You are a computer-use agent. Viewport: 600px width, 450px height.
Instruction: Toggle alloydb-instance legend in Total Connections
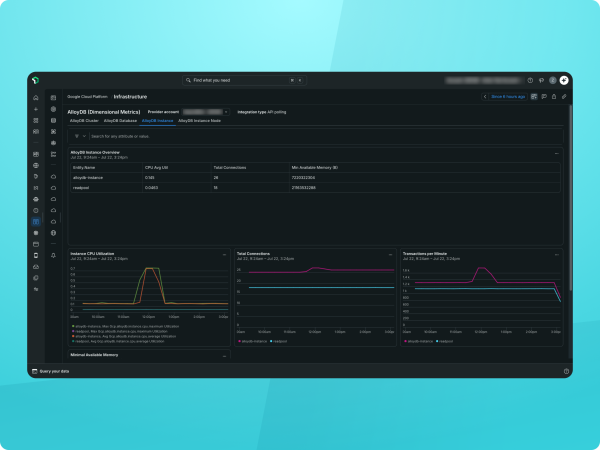pyautogui.click(x=253, y=341)
